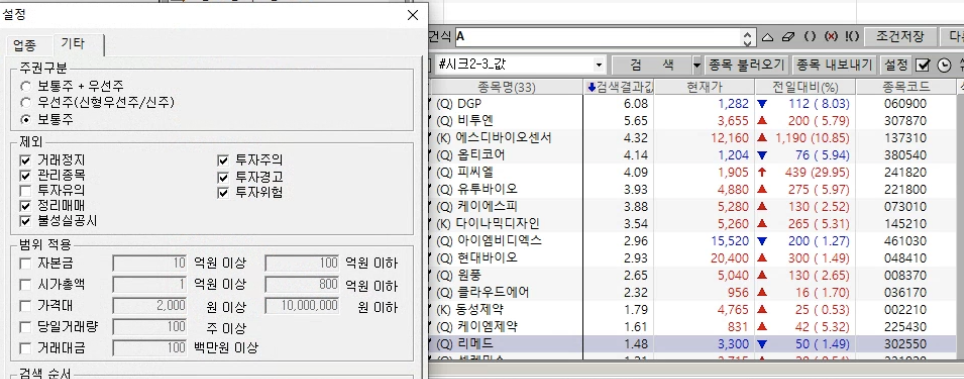Toggle the 투자경고 checkbox
The height and width of the screenshot is (379, 964).
tap(223, 178)
